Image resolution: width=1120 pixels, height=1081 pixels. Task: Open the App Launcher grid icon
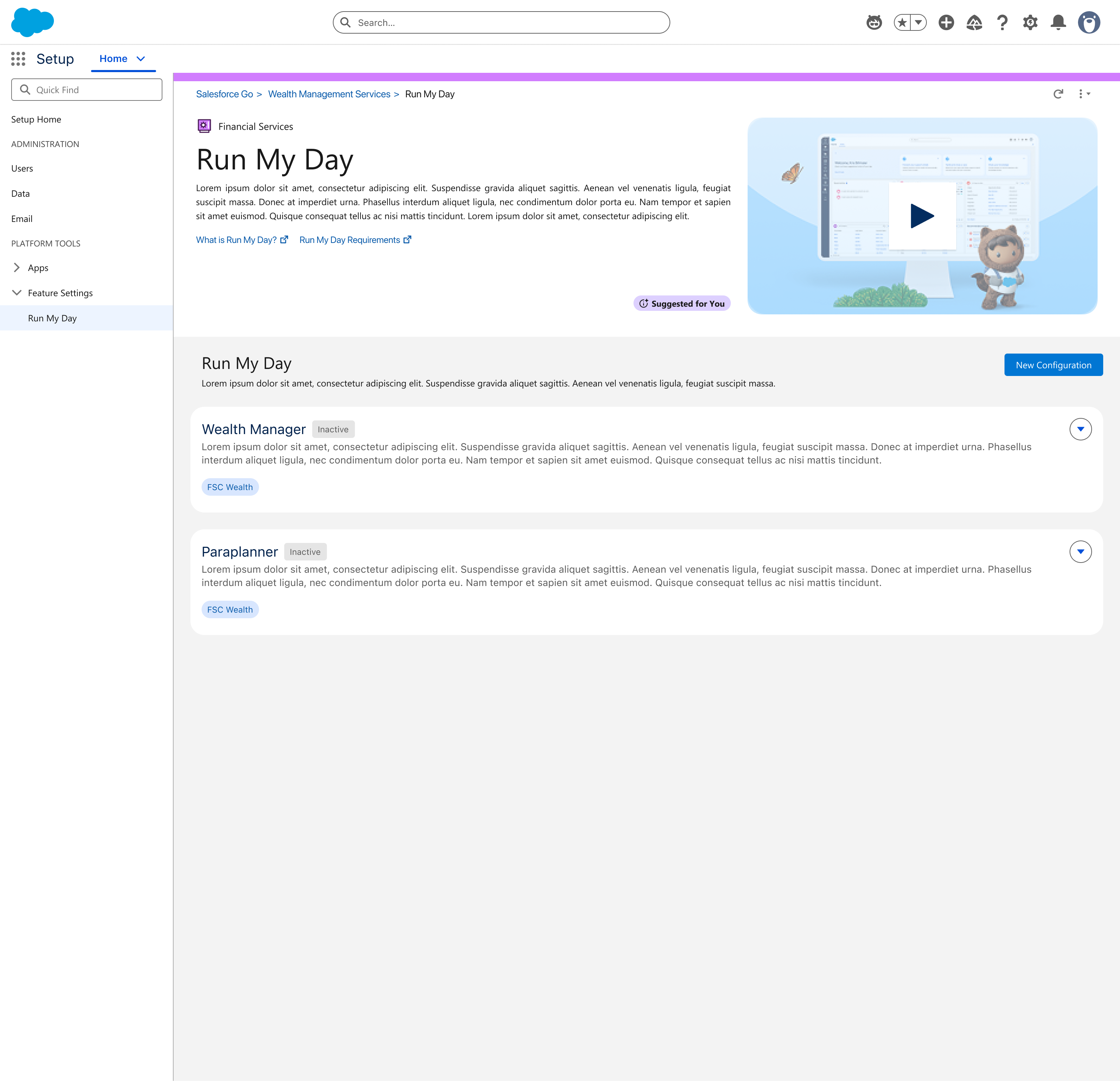point(18,59)
